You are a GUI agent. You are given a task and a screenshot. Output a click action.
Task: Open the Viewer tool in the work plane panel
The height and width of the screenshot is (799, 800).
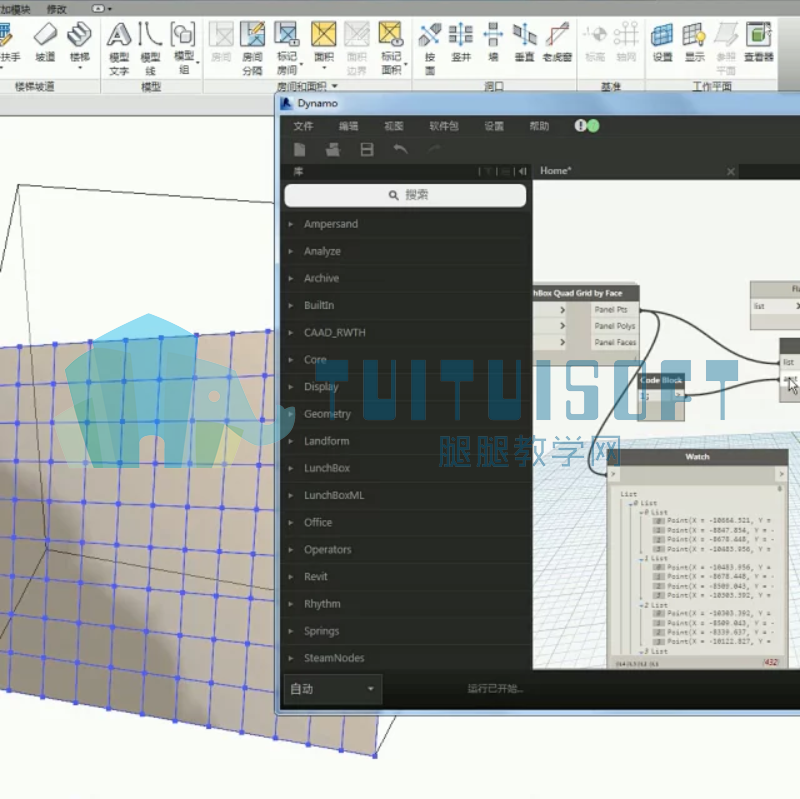(759, 42)
